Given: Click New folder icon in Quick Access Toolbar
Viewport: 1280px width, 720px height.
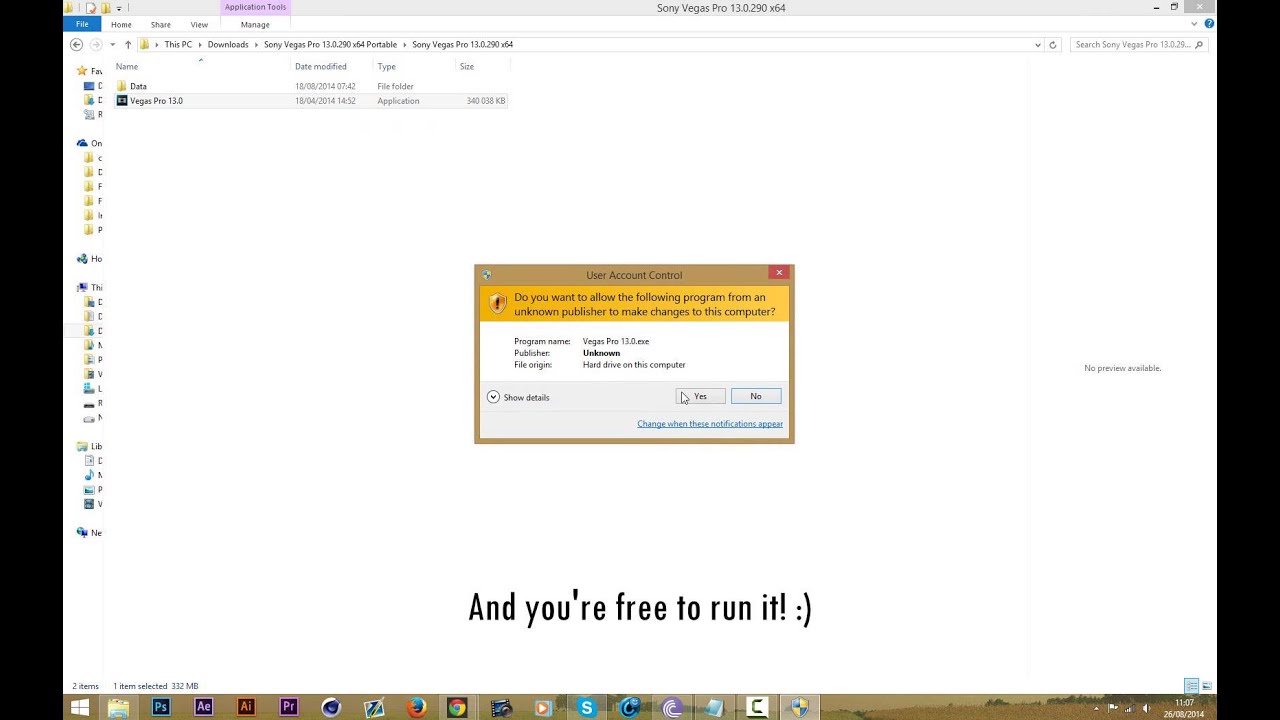Looking at the screenshot, I should tap(105, 8).
